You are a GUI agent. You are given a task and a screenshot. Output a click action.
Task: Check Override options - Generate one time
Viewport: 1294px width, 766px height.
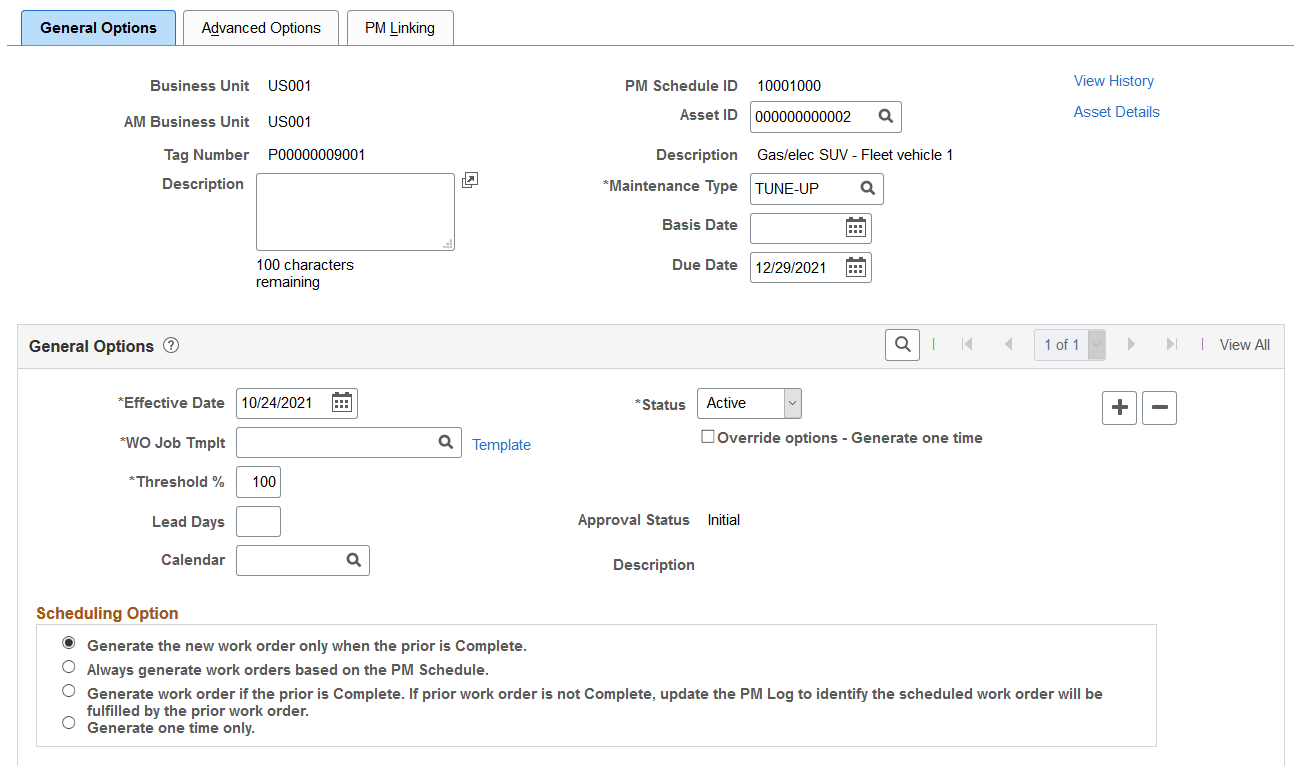[x=708, y=437]
